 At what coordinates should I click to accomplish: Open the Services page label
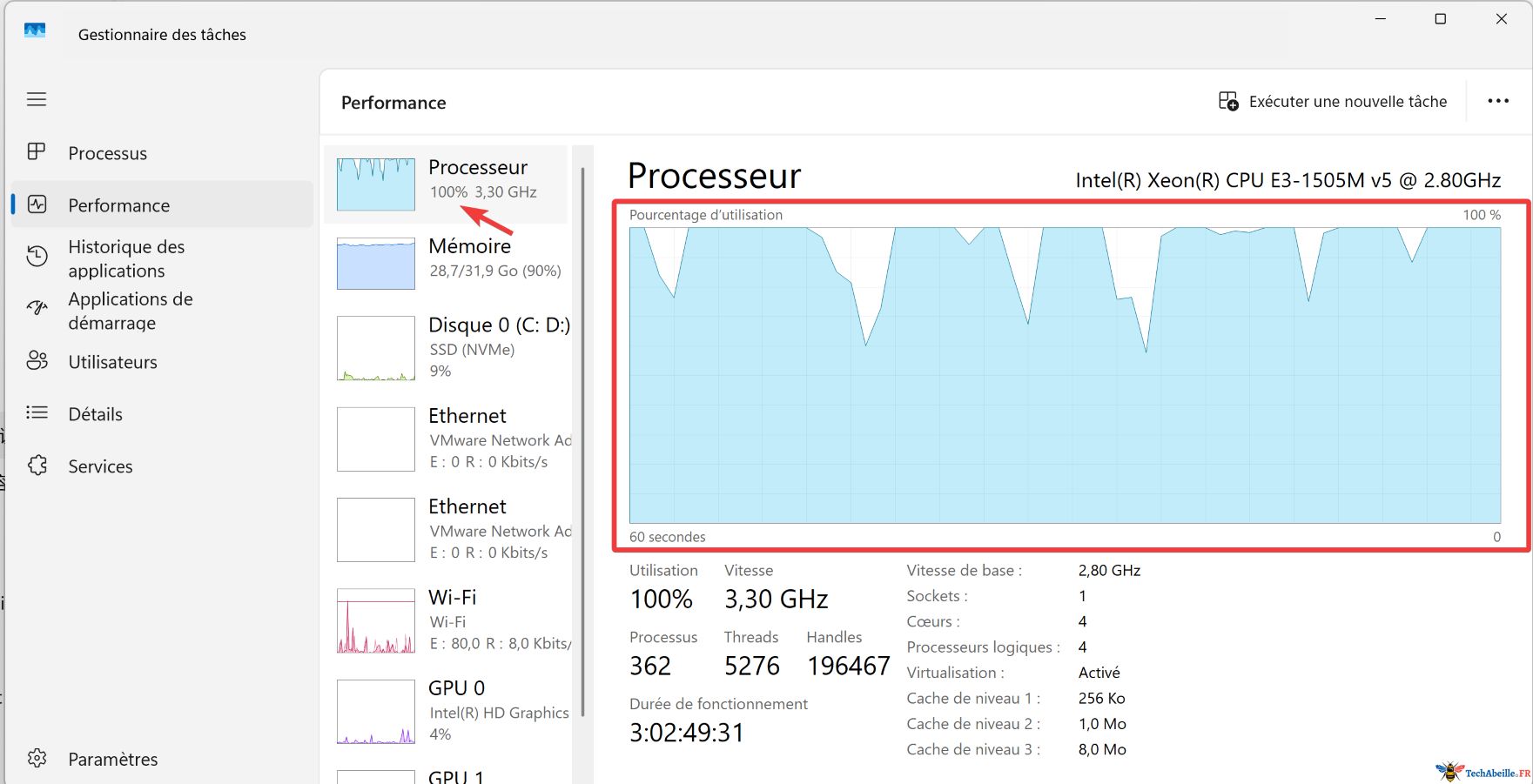(x=101, y=466)
